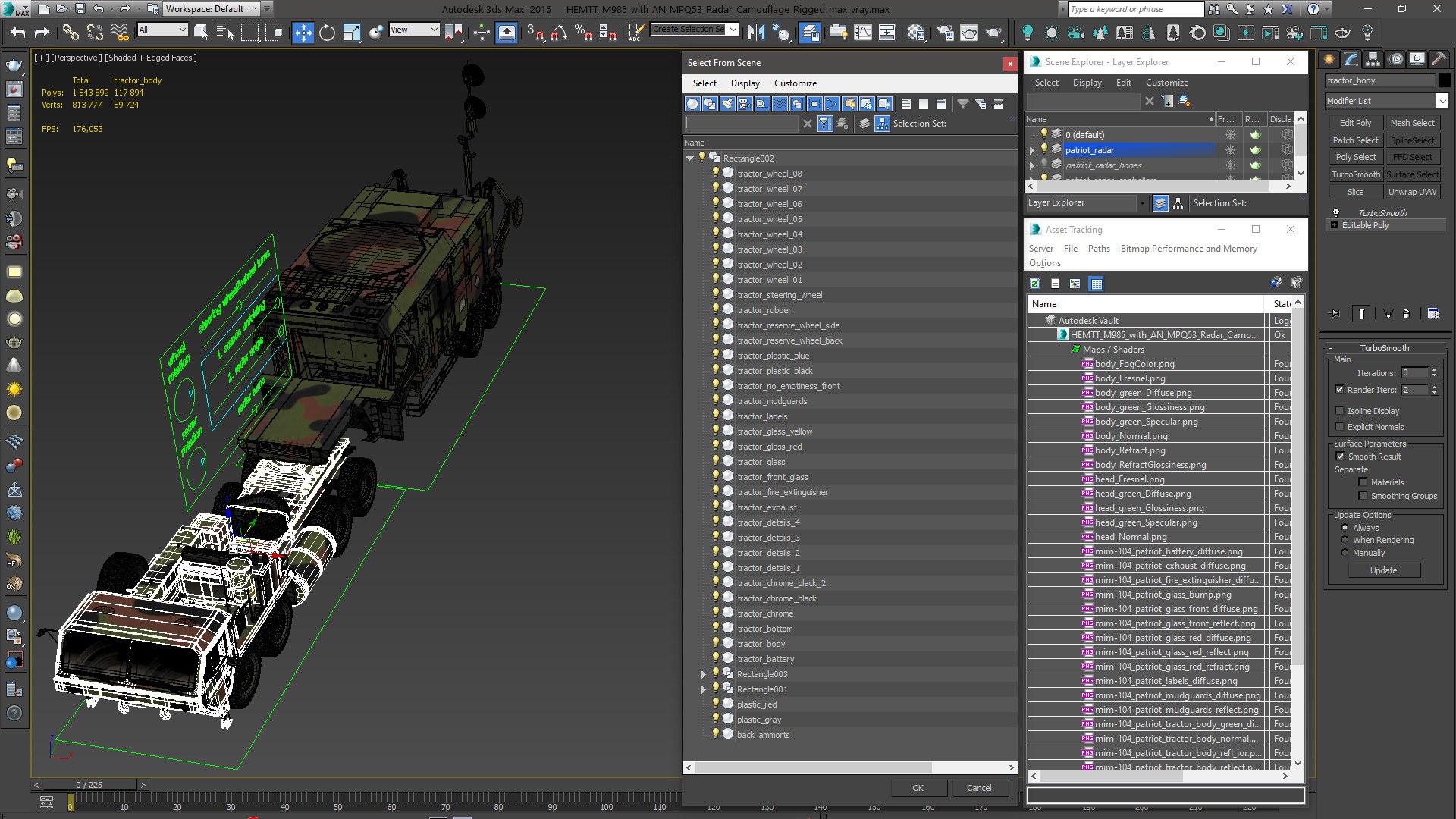1456x819 pixels.
Task: Click the binoculars search icon in title bar
Action: 1214,9
